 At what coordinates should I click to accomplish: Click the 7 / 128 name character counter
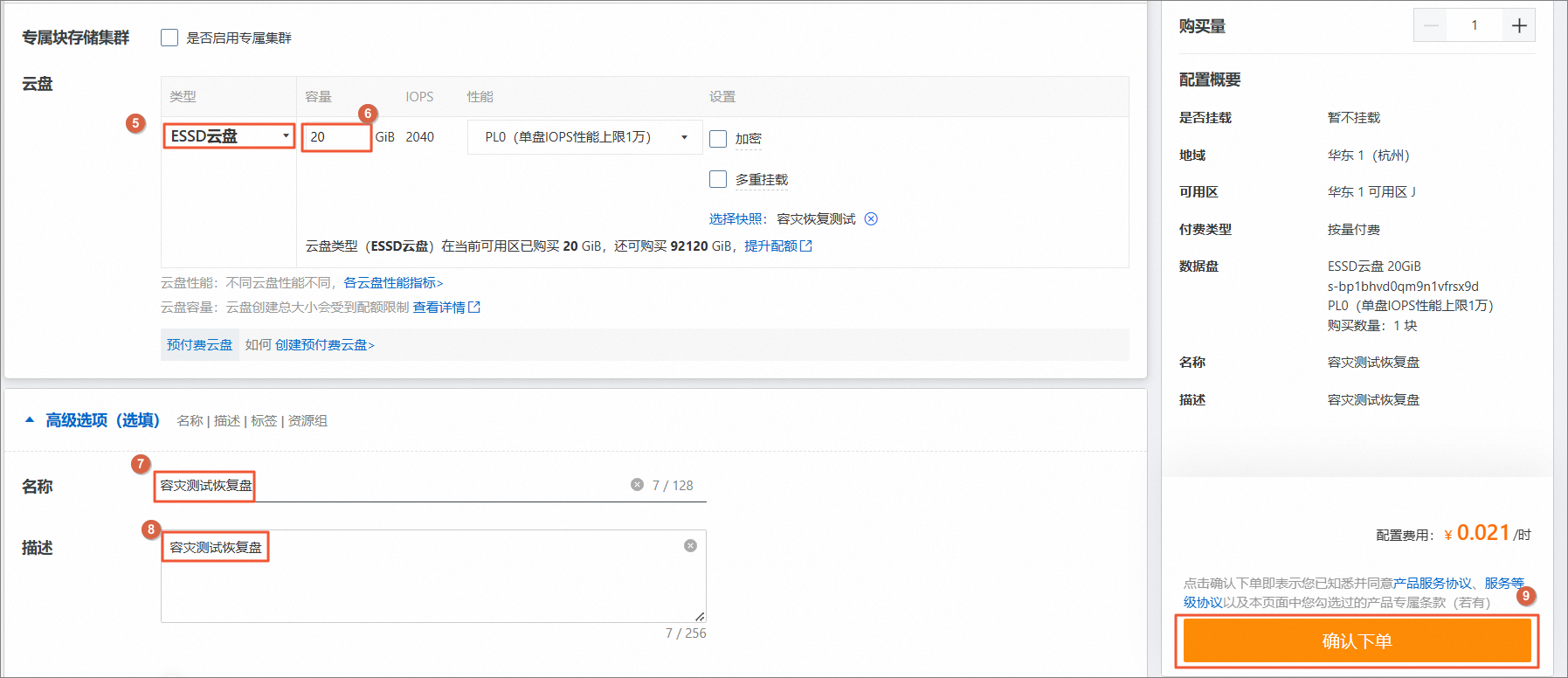coord(673,486)
